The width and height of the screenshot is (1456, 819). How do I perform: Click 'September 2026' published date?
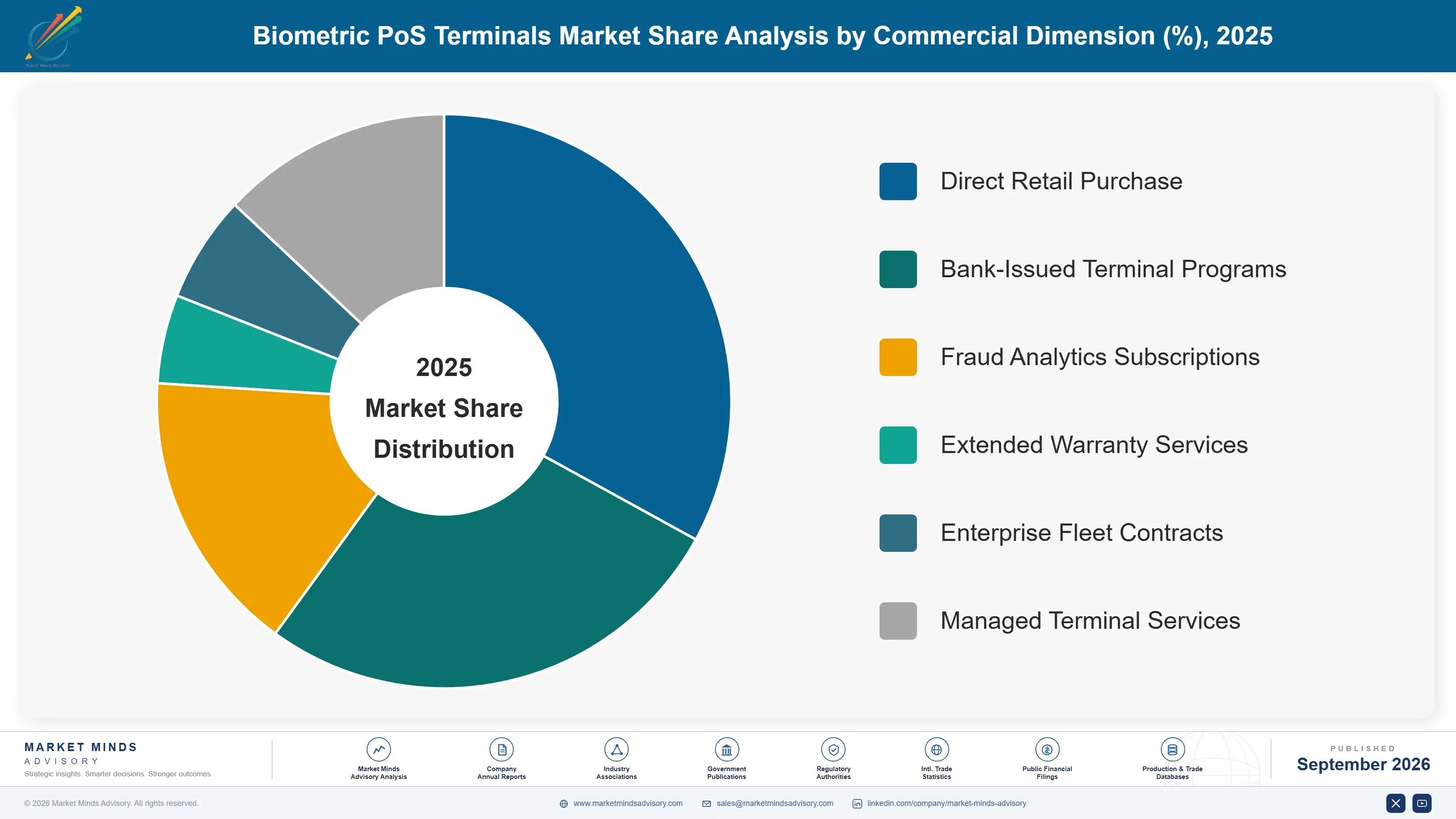click(x=1363, y=764)
